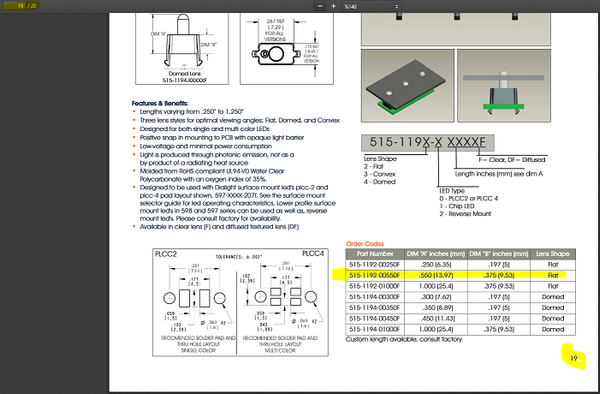This screenshot has height=394, width=600.
Task: Click the 515-119X-X XXXXF part code box
Action: [427, 143]
